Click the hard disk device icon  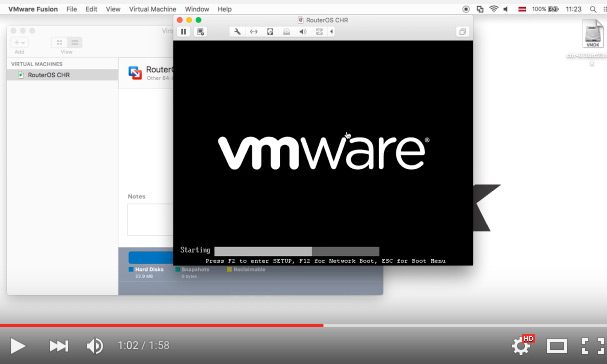pyautogui.click(x=270, y=32)
